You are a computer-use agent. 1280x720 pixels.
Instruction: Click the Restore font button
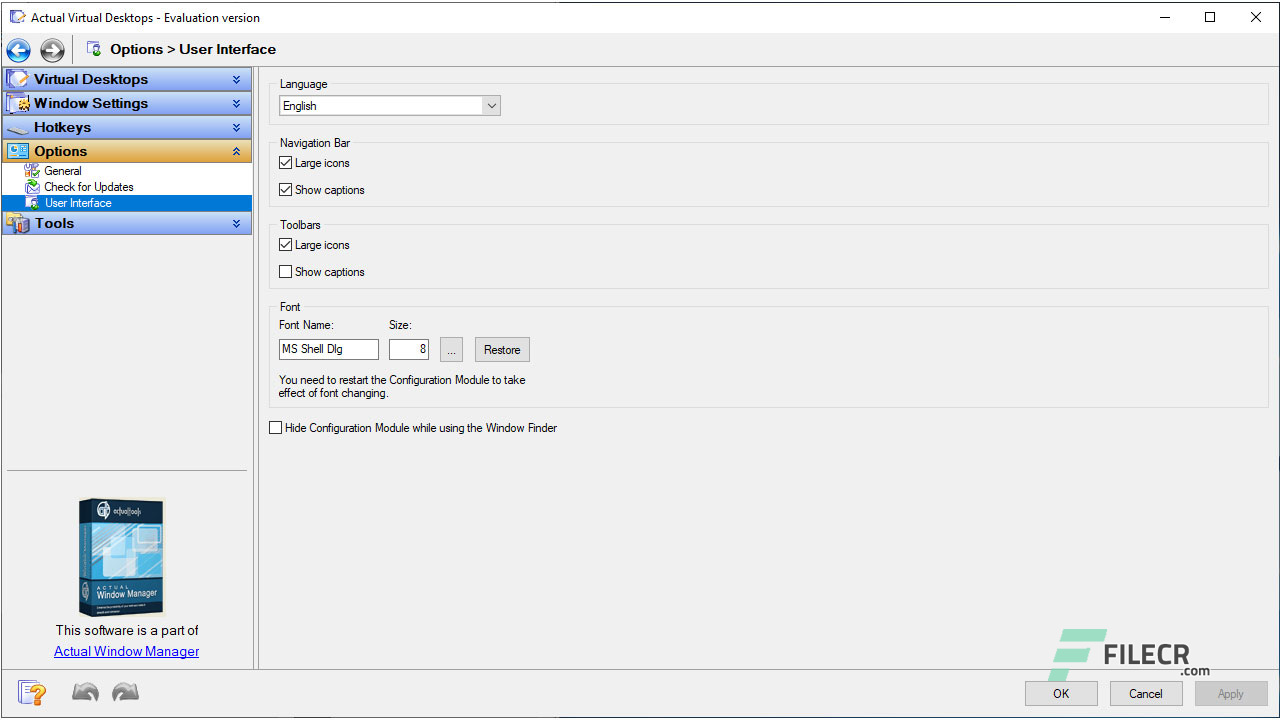[x=502, y=350]
